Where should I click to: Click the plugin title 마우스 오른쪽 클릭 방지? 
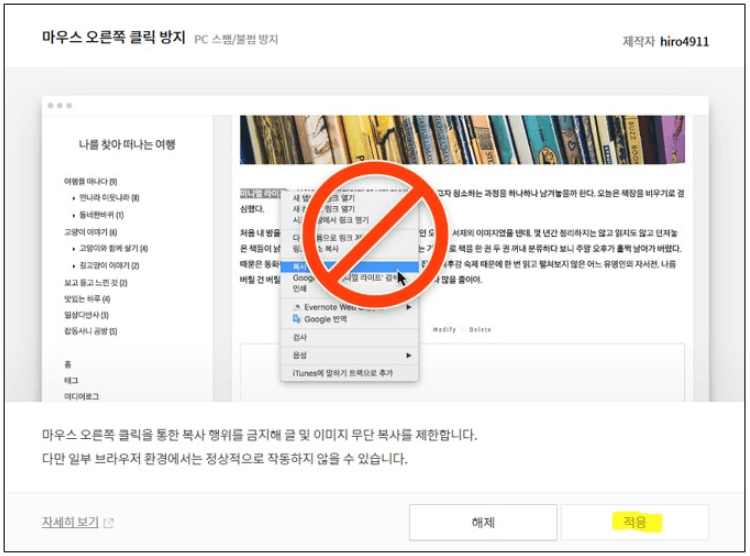pos(113,37)
